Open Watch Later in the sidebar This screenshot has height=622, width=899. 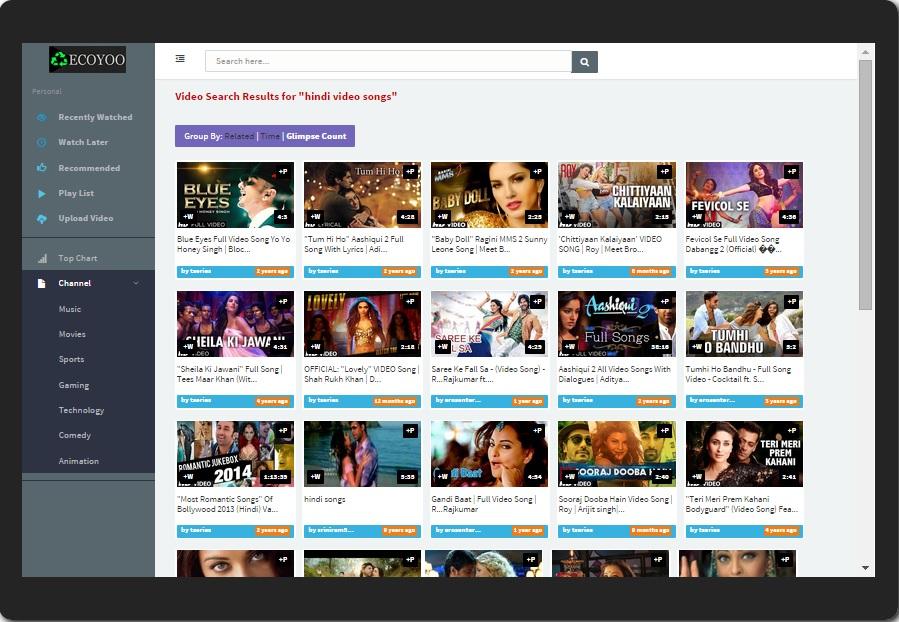coord(83,142)
